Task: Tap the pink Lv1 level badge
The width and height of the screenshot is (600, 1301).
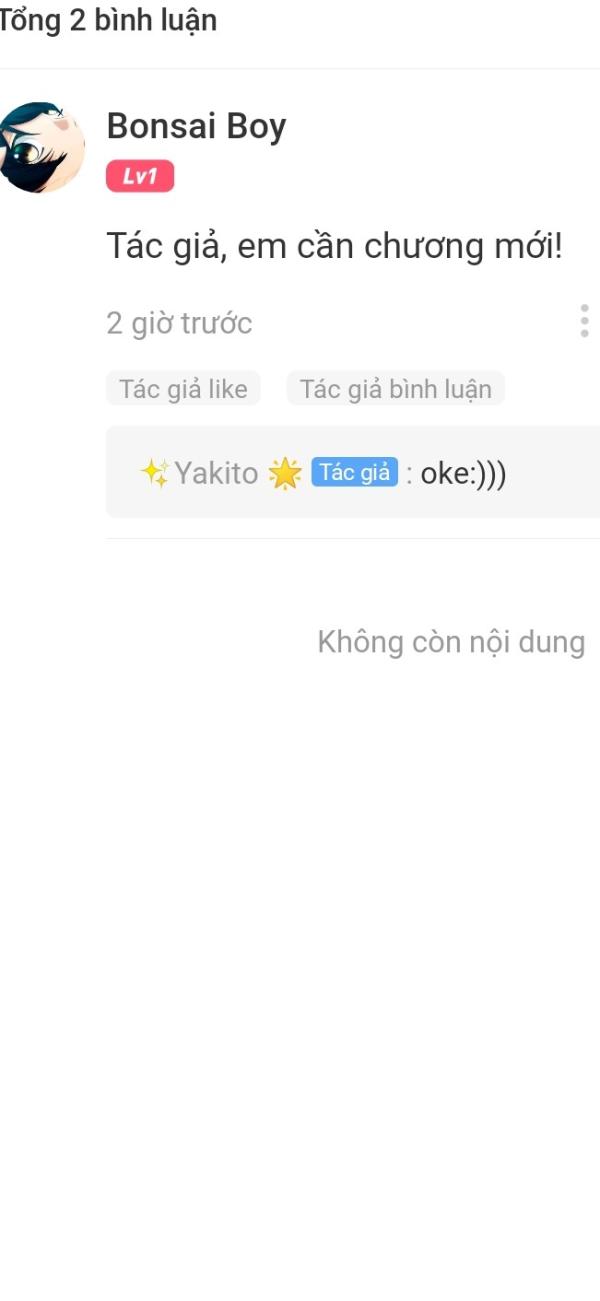Action: tap(140, 177)
